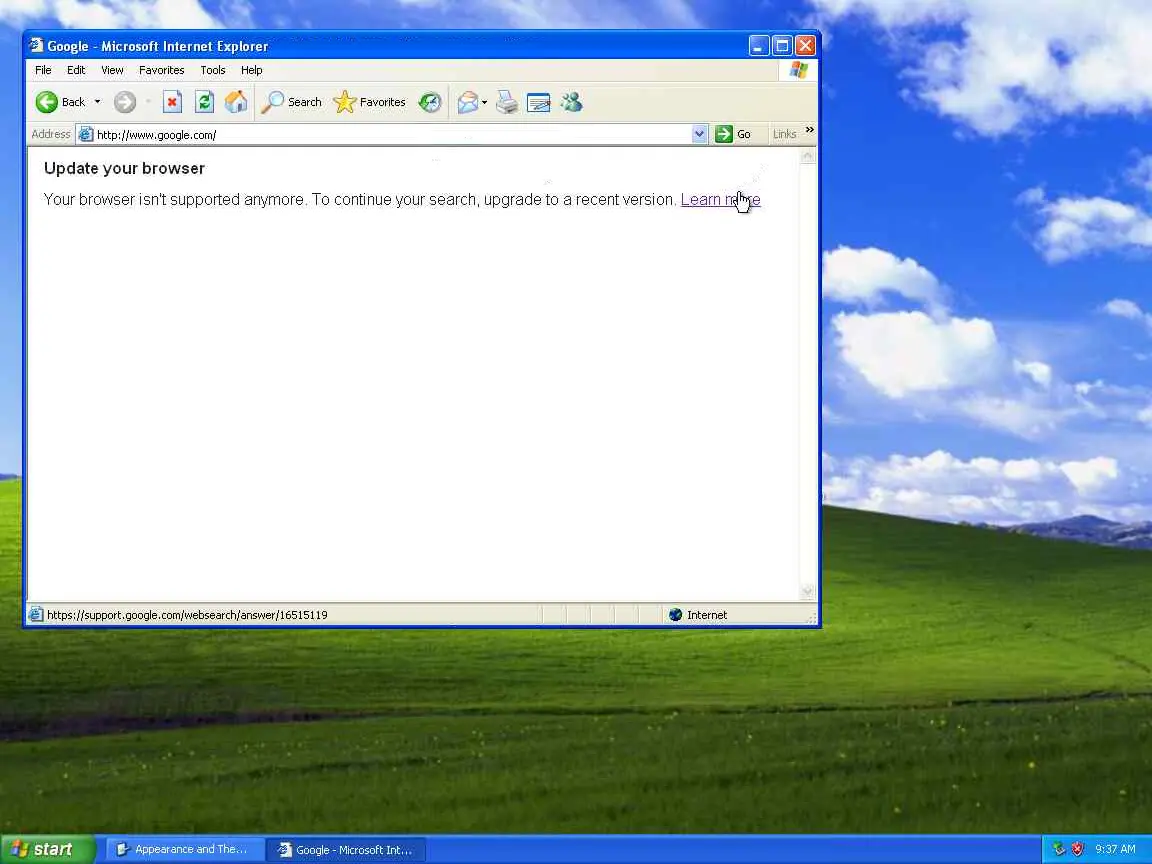The width and height of the screenshot is (1152, 864).
Task: Open the View menu
Action: click(x=112, y=70)
